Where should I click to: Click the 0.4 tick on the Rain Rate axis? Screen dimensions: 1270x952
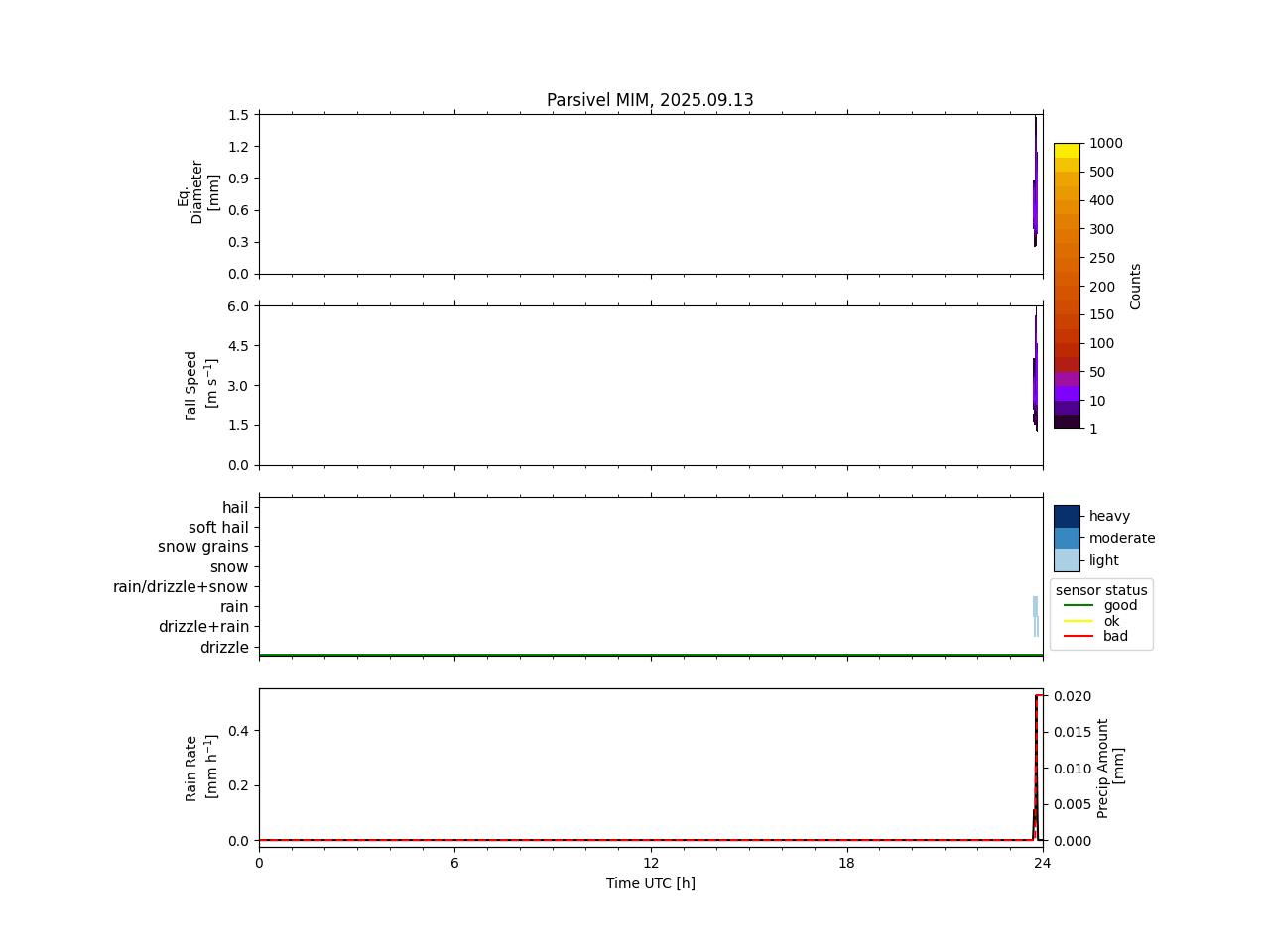(238, 731)
